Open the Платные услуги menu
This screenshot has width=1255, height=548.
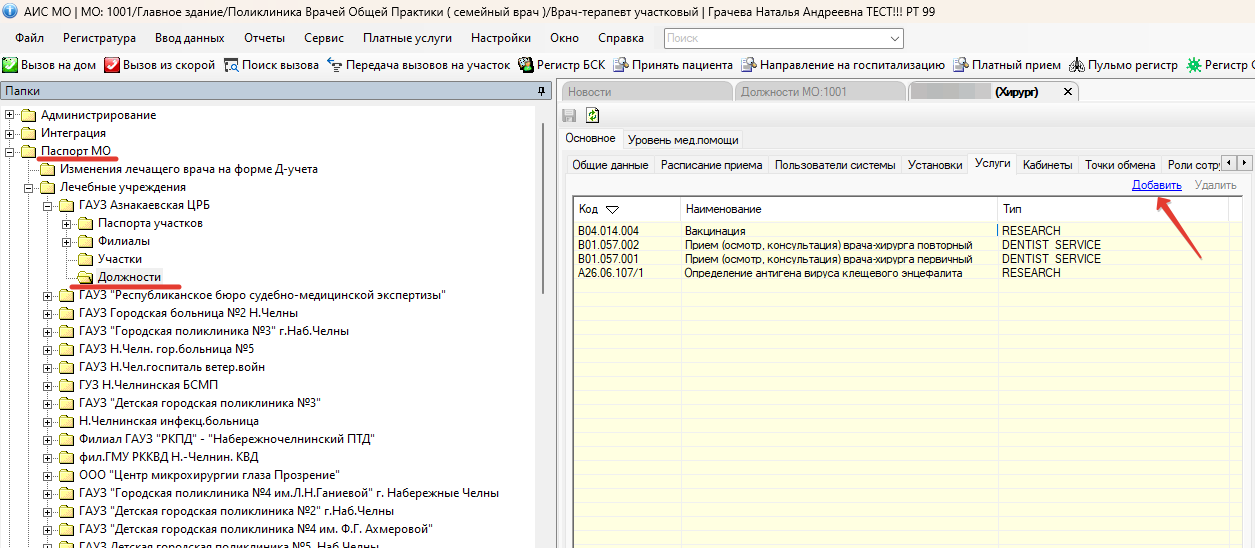tap(407, 38)
